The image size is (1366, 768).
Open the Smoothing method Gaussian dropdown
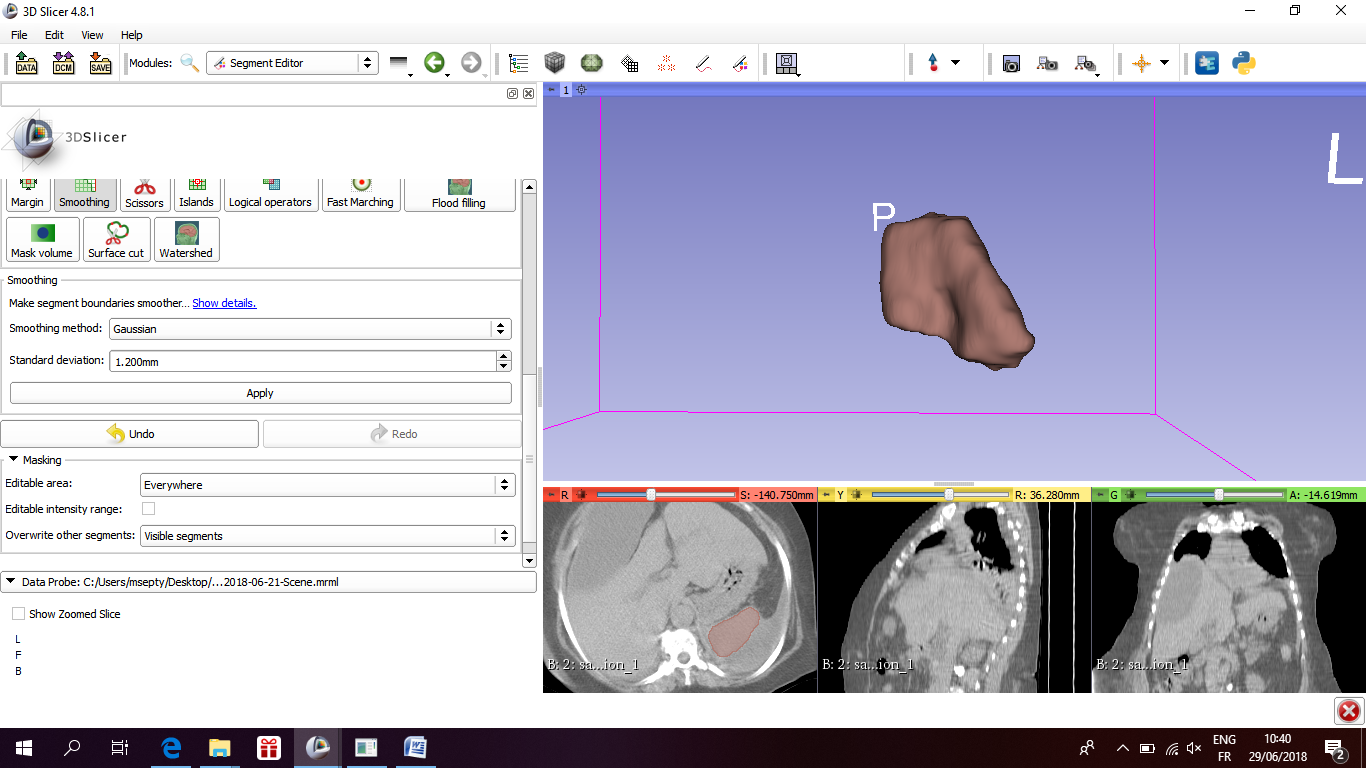click(310, 329)
